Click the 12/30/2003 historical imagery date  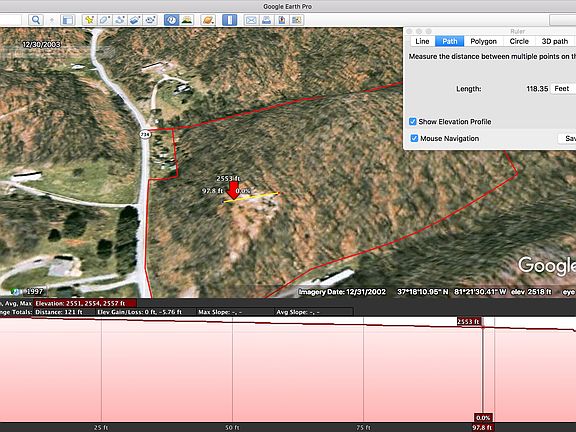click(x=41, y=44)
